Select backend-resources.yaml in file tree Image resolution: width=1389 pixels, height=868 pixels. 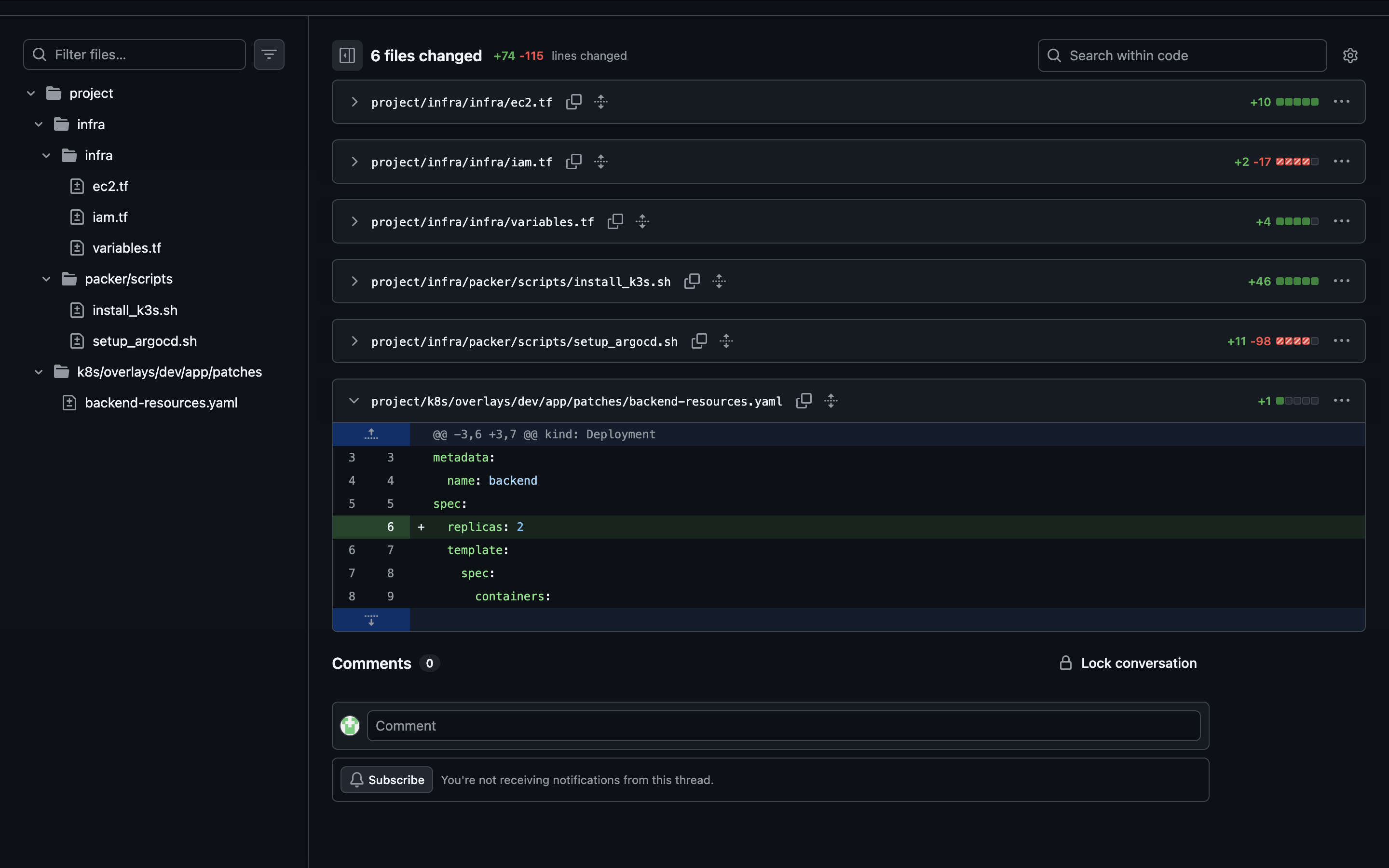(x=161, y=403)
